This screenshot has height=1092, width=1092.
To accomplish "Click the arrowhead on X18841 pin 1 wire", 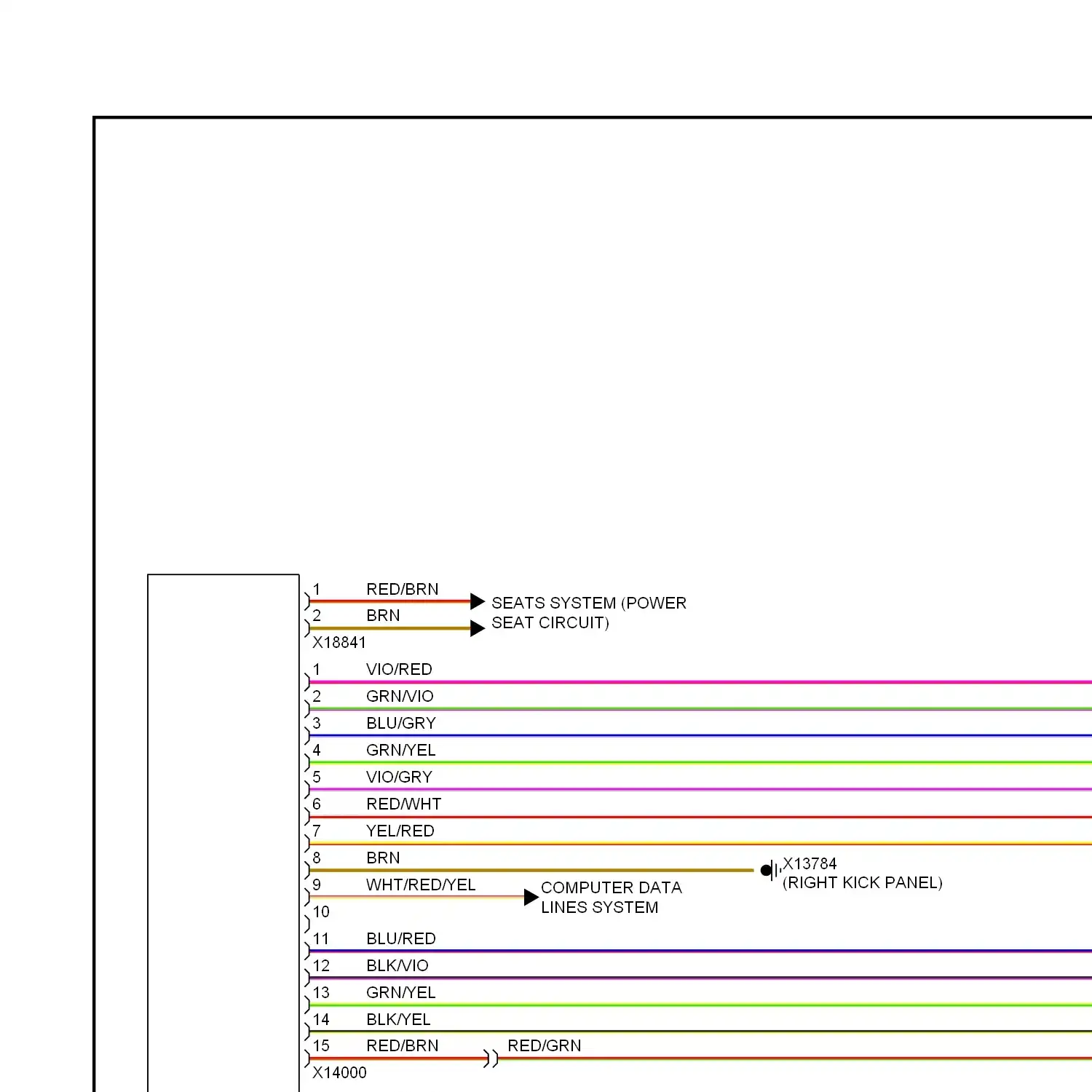I will [478, 601].
